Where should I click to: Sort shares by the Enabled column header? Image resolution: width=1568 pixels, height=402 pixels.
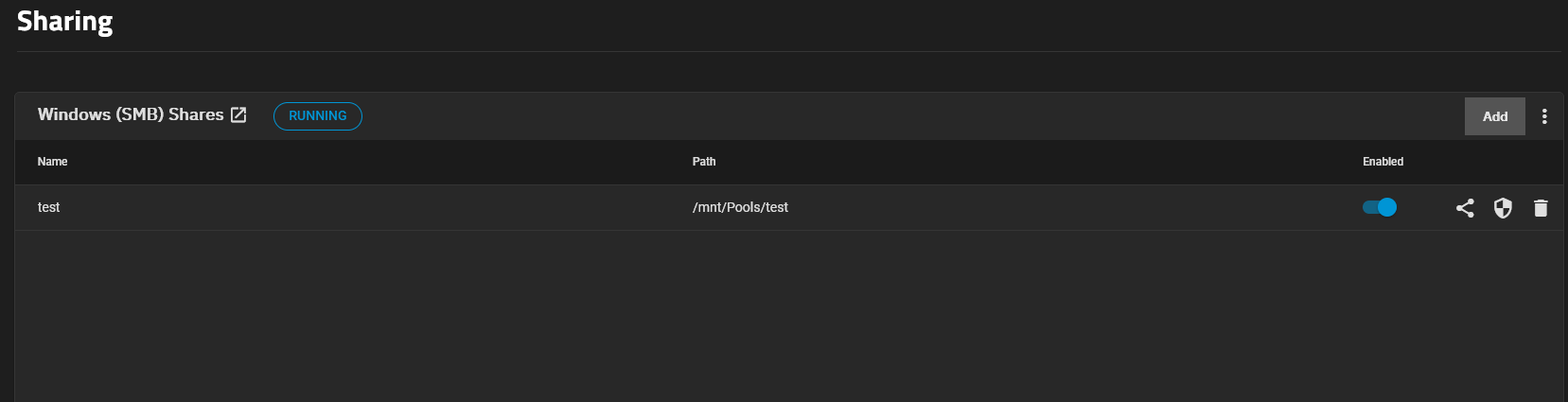click(1383, 162)
